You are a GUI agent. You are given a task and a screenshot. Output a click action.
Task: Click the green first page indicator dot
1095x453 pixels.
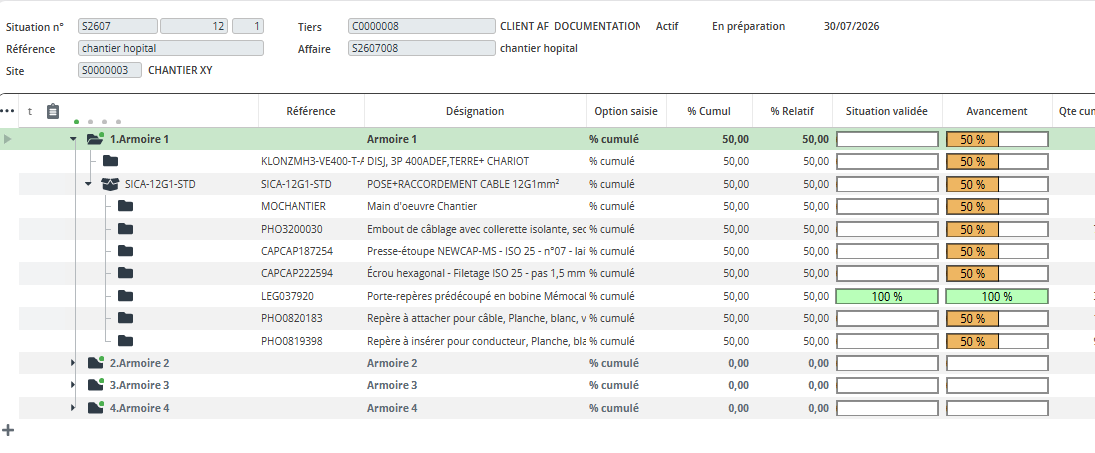76,121
